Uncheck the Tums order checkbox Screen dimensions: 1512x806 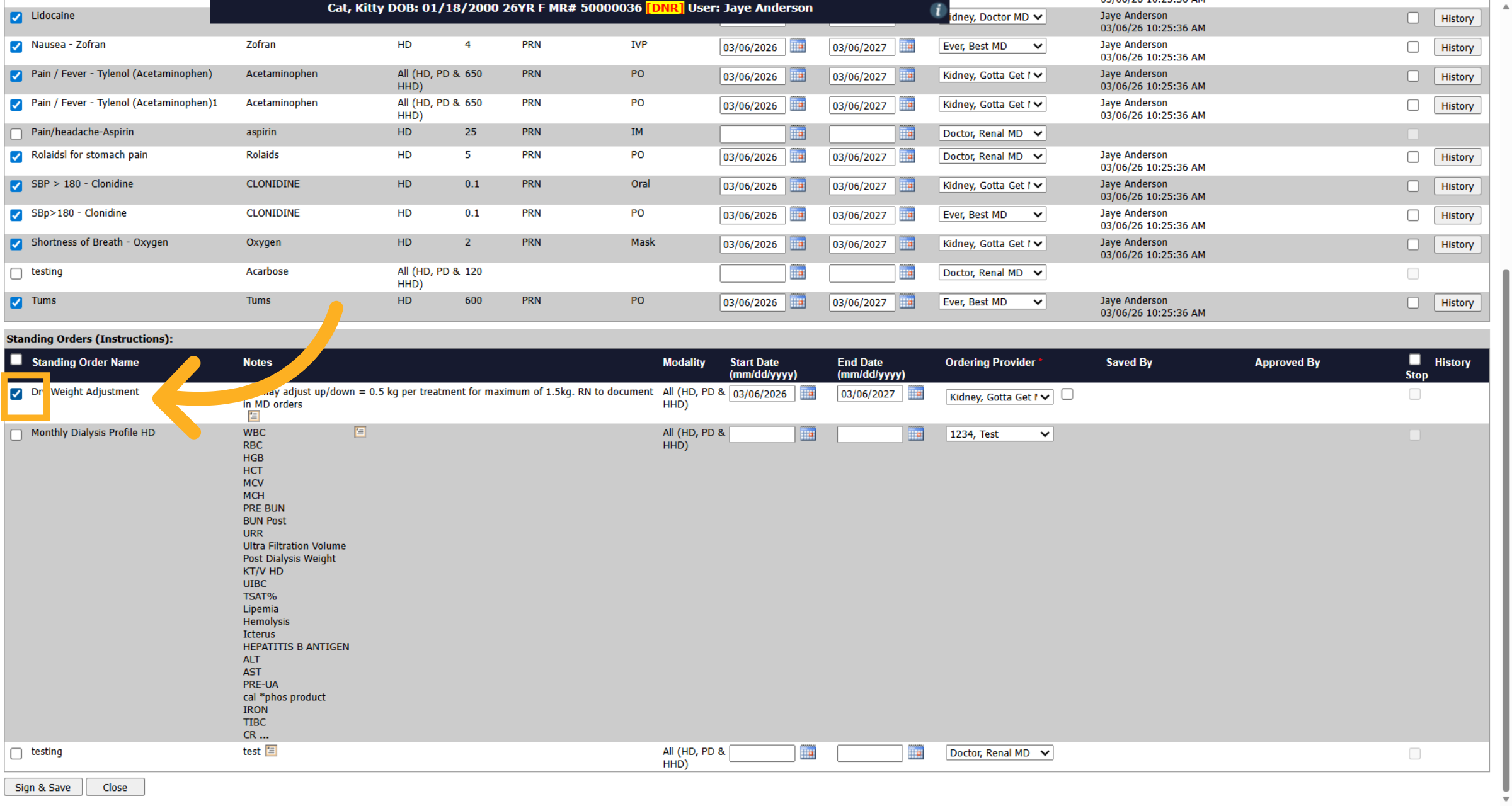pos(16,303)
